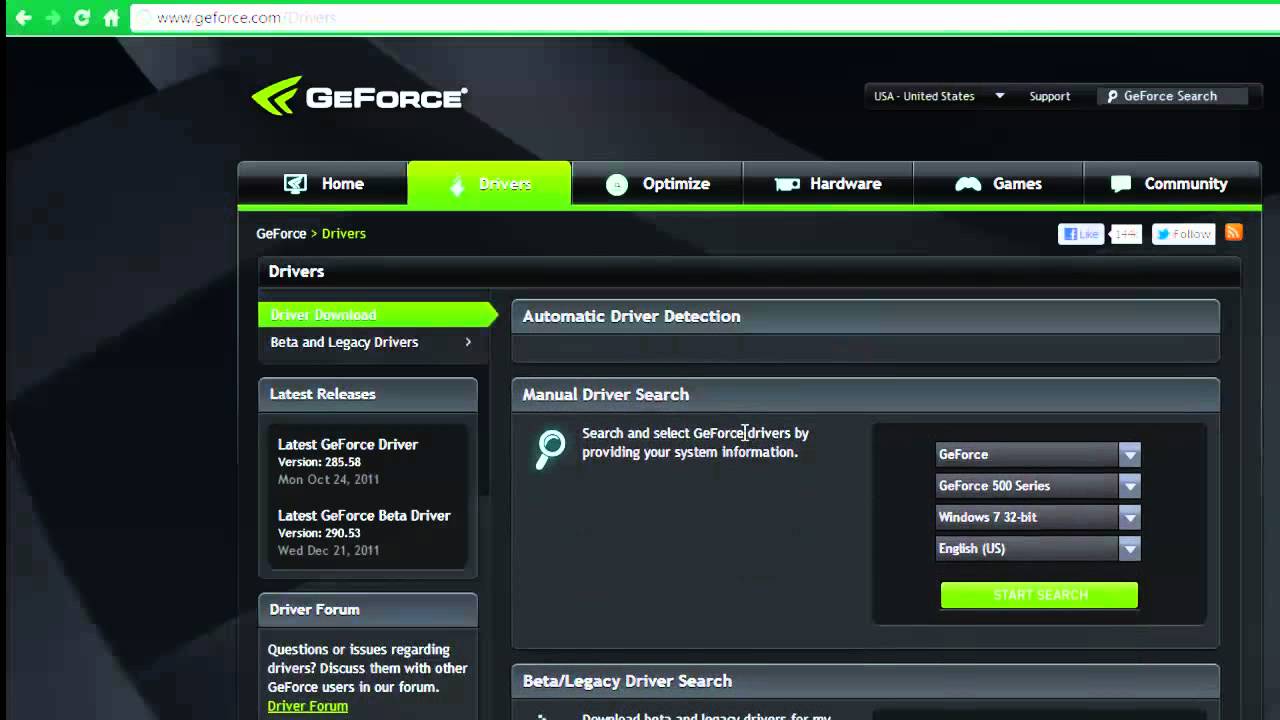Screen dimensions: 1280x720
Task: Click the Facebook like count box
Action: click(x=1125, y=234)
